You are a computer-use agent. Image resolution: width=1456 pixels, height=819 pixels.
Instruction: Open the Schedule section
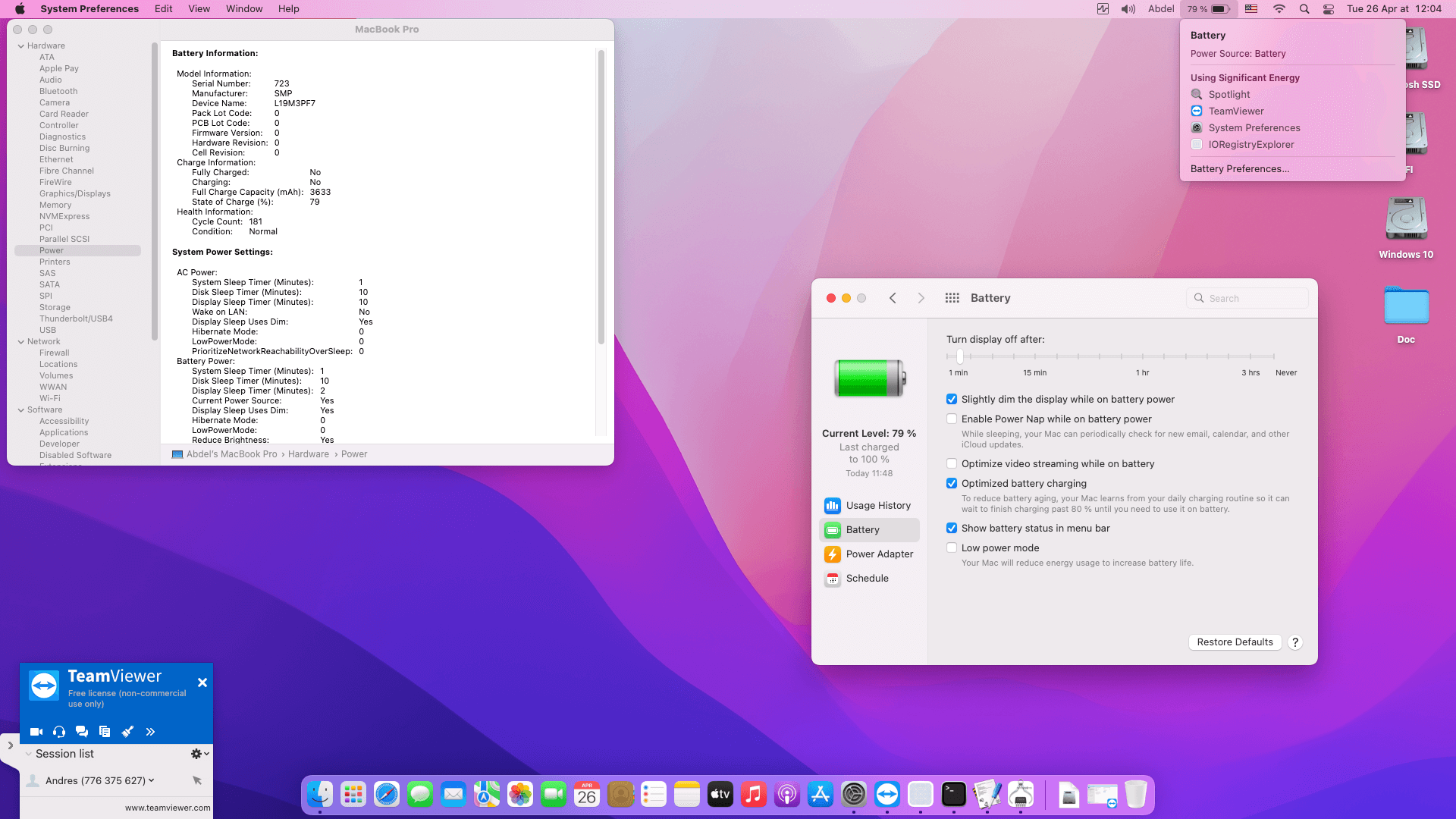(870, 579)
